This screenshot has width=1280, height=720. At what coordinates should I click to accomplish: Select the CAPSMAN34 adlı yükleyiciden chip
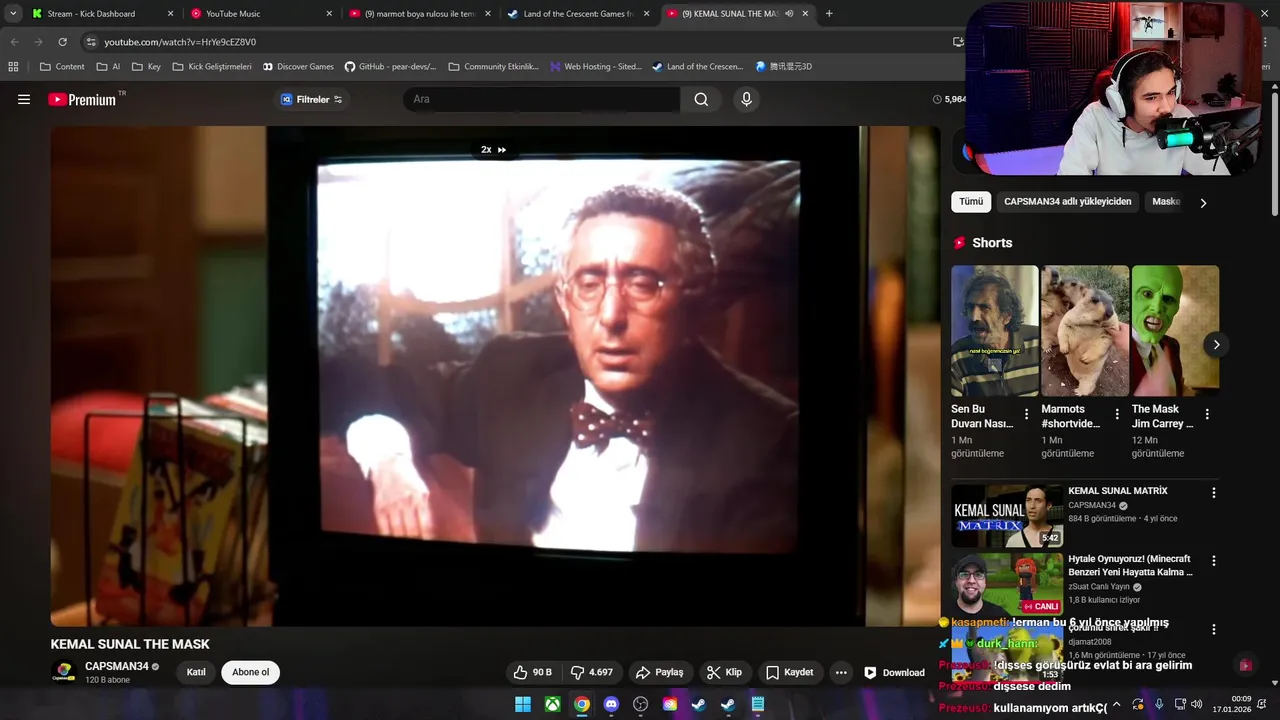[1068, 201]
